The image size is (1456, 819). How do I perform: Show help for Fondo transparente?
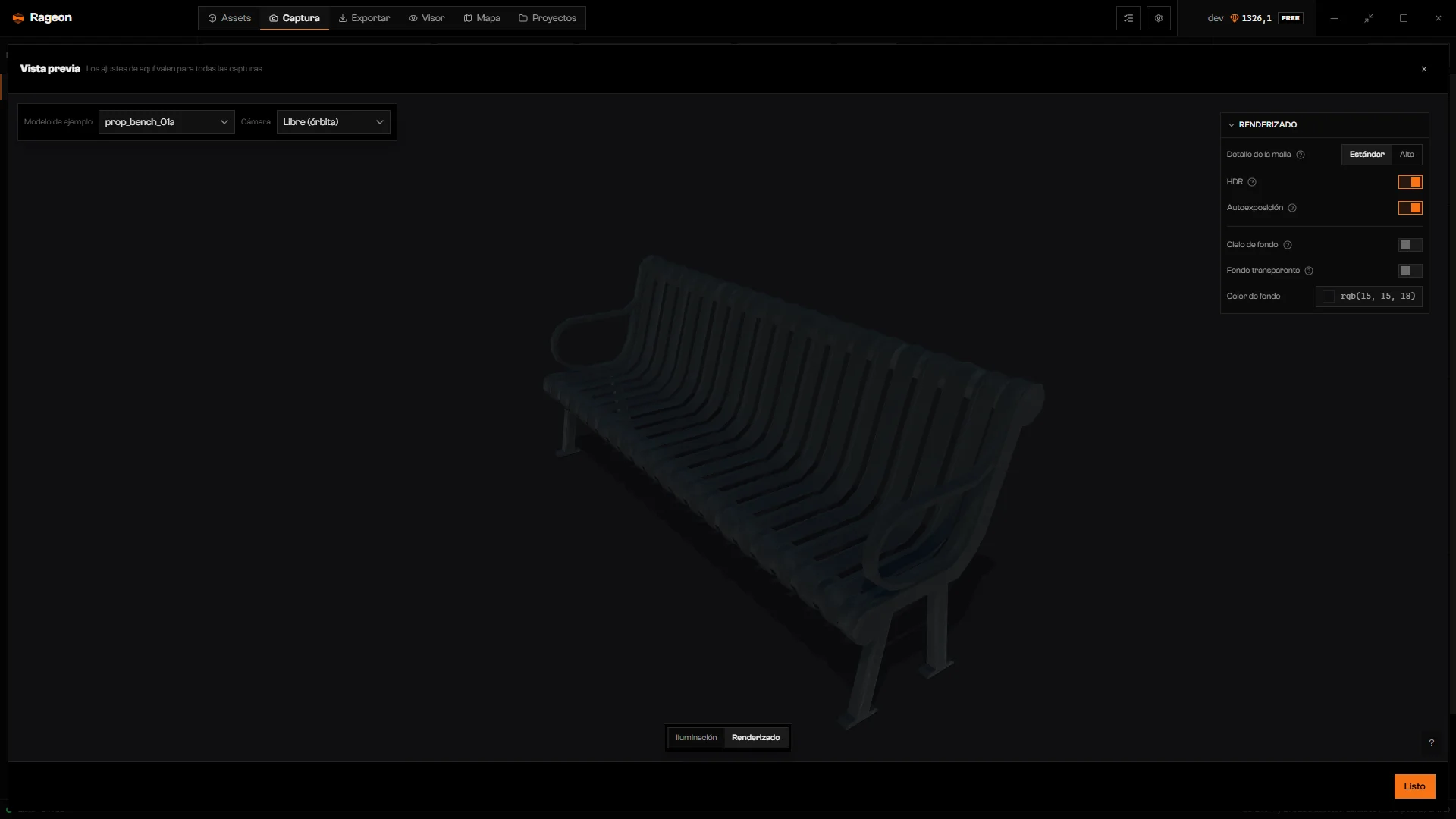(1309, 271)
